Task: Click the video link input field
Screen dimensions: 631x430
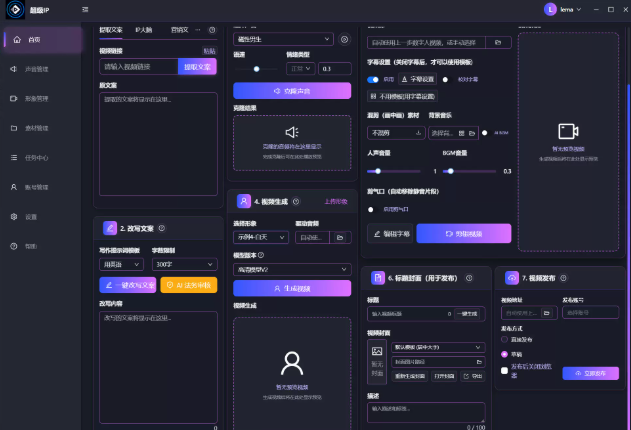Action: [x=139, y=67]
